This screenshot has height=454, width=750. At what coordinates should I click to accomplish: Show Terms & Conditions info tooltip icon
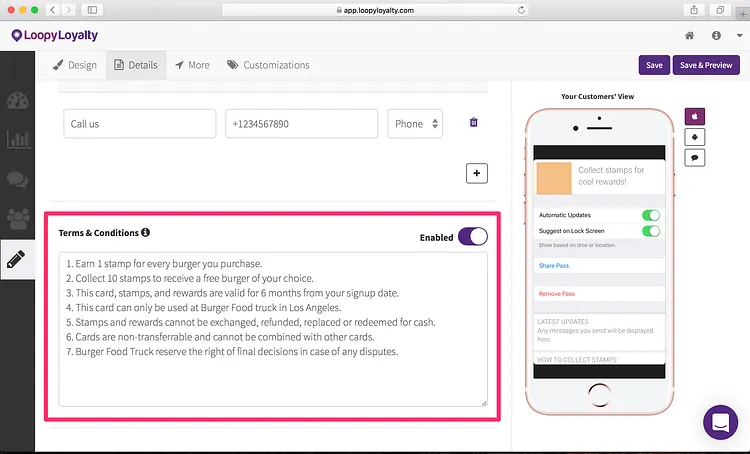pyautogui.click(x=145, y=233)
